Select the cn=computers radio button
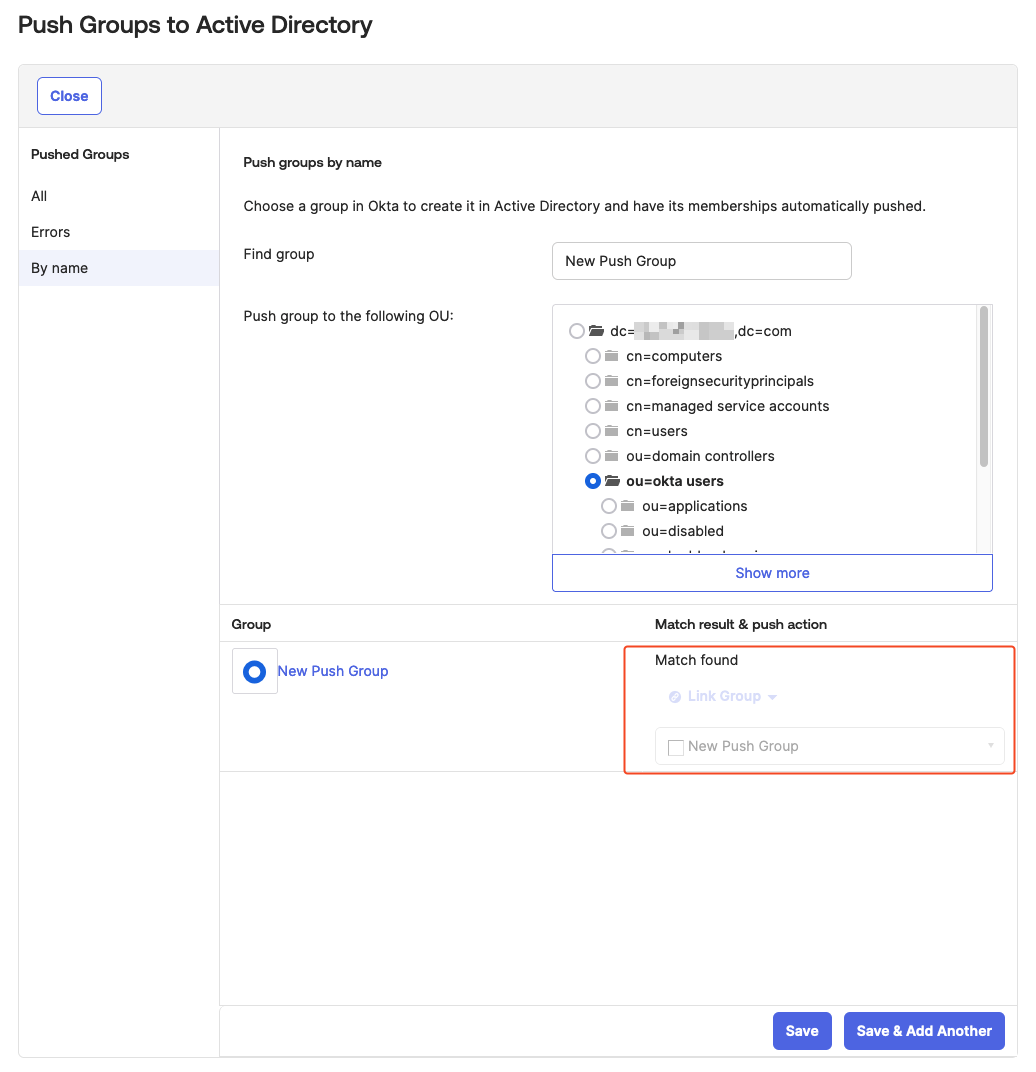The height and width of the screenshot is (1072, 1036). tap(593, 356)
